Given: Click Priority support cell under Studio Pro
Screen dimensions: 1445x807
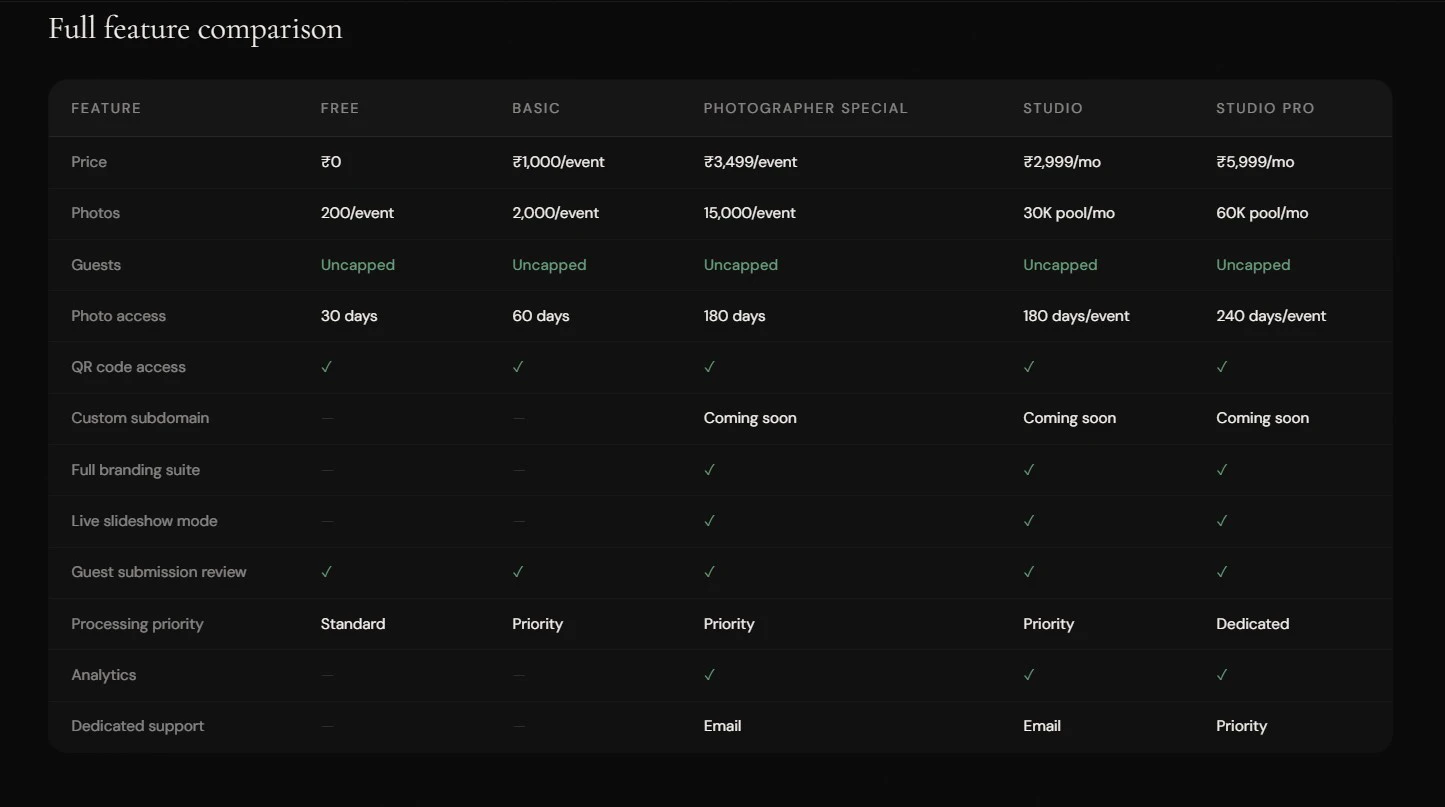Looking at the screenshot, I should [x=1242, y=726].
